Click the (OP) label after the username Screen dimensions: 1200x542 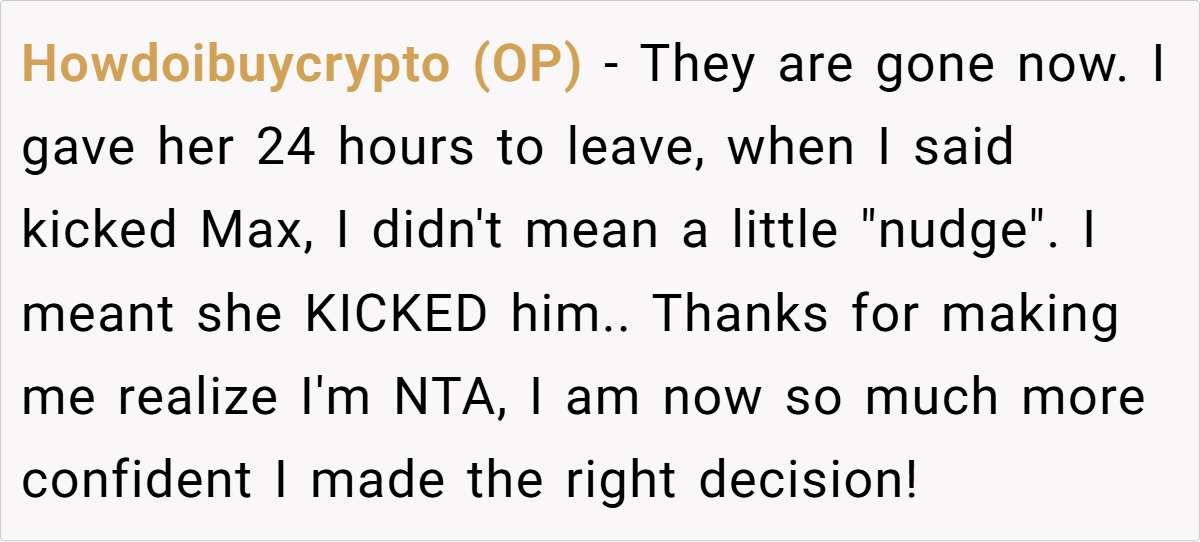point(526,66)
